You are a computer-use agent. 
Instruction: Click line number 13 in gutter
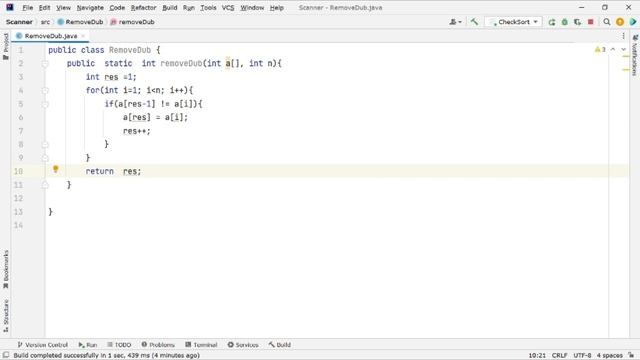pos(18,212)
